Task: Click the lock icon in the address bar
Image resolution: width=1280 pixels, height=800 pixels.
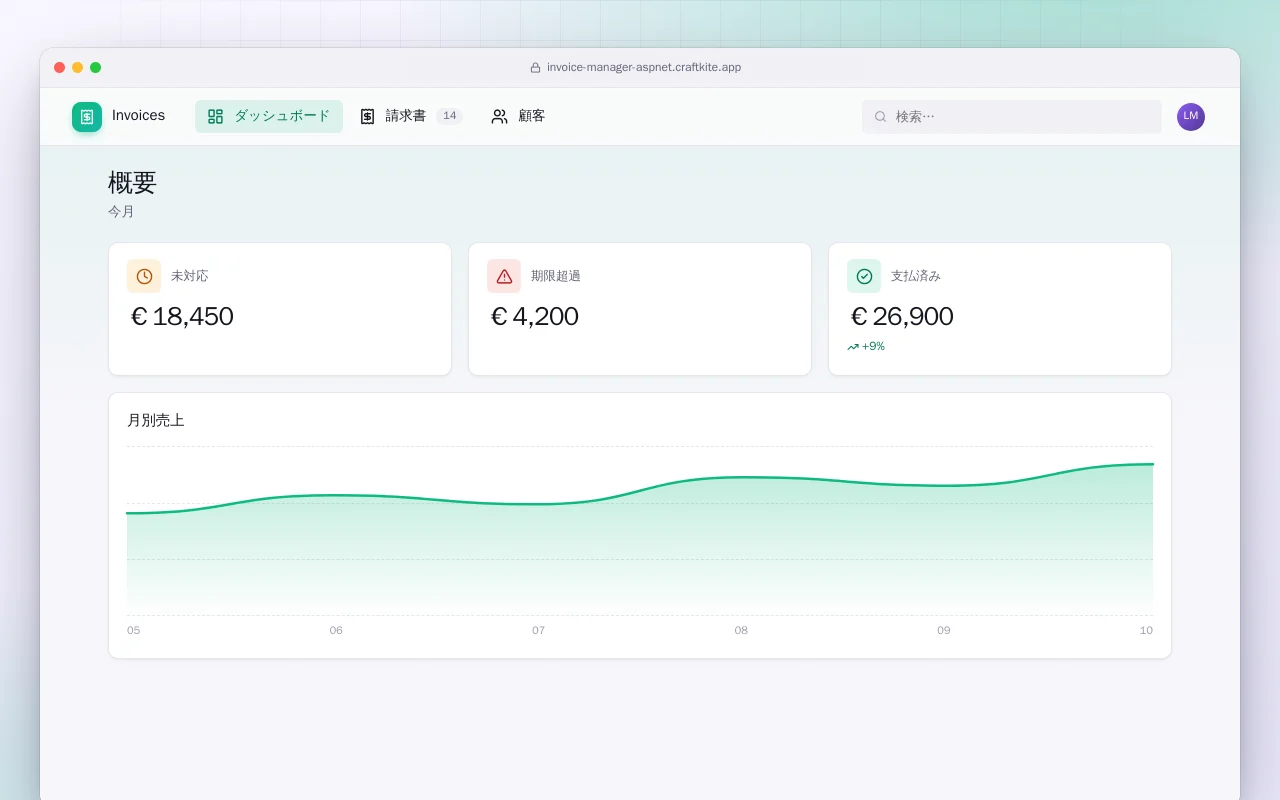Action: coord(535,68)
